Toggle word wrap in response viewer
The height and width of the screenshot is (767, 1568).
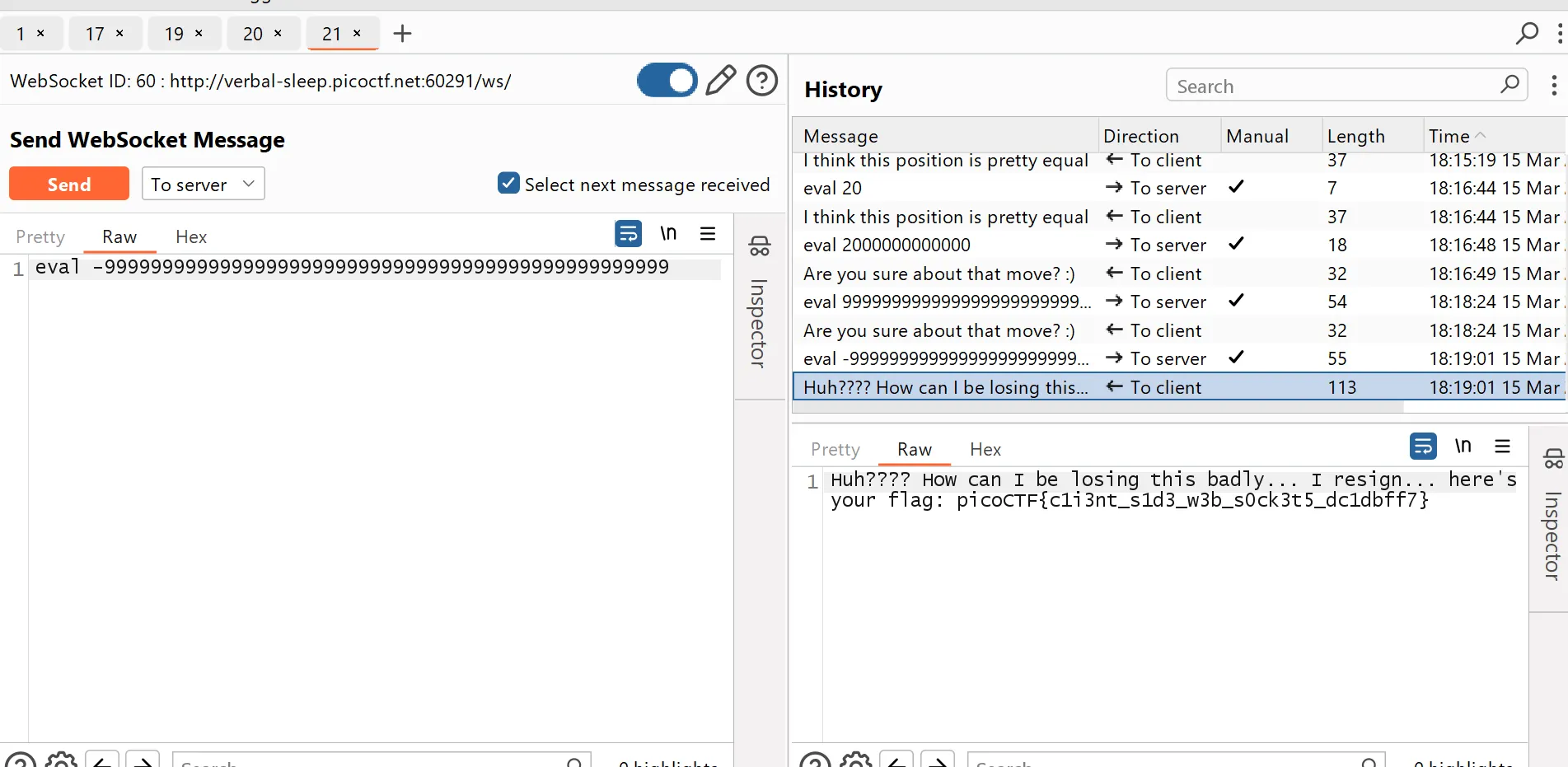[1422, 447]
